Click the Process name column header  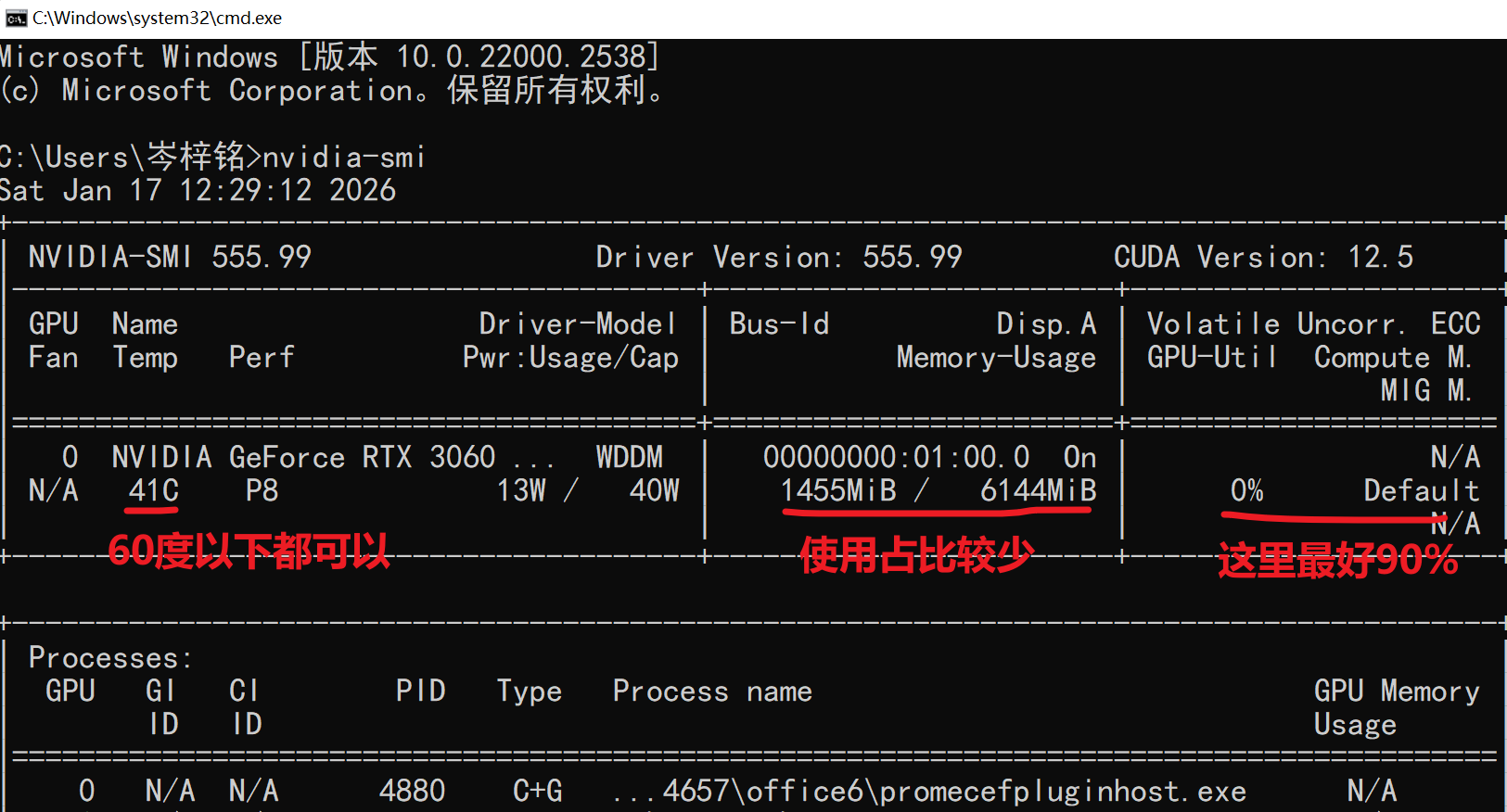pos(712,691)
